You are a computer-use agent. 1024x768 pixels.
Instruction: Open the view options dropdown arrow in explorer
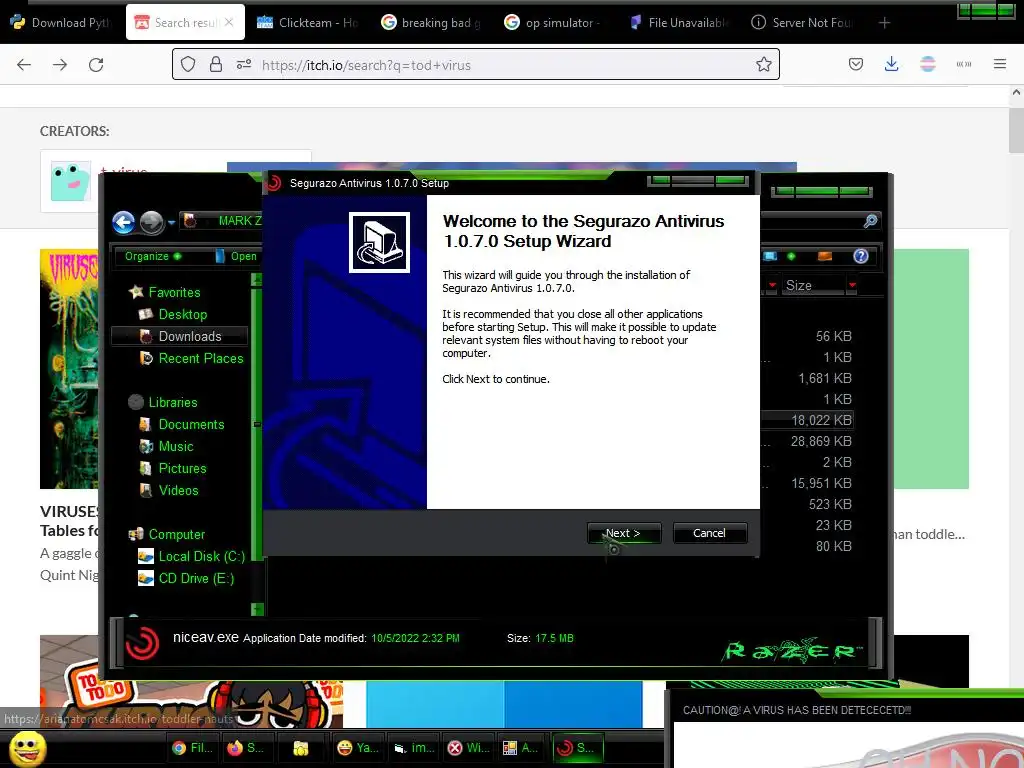pyautogui.click(x=791, y=256)
